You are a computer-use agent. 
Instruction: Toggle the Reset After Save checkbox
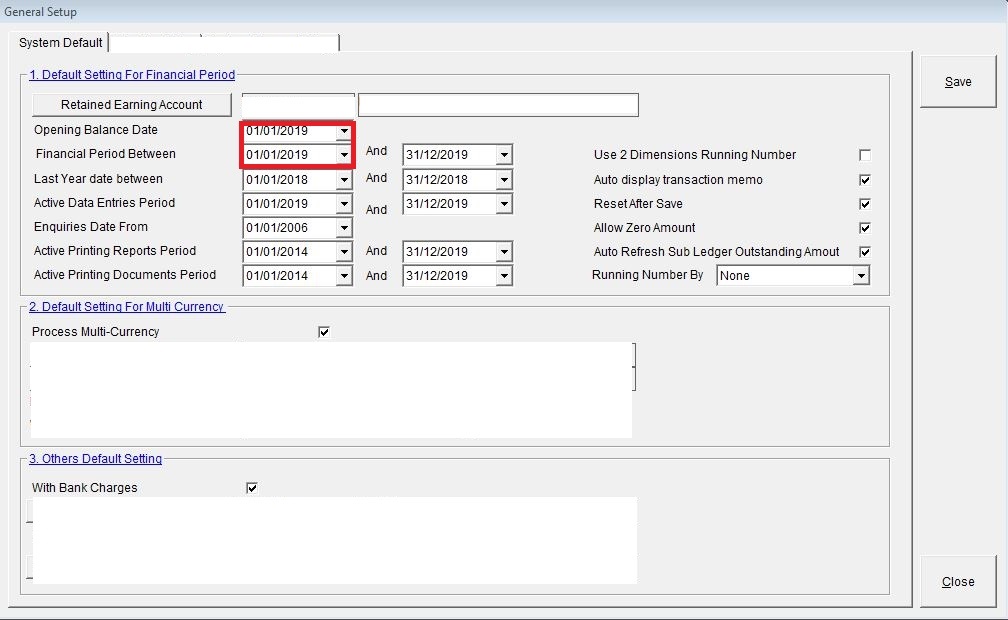[x=865, y=204]
